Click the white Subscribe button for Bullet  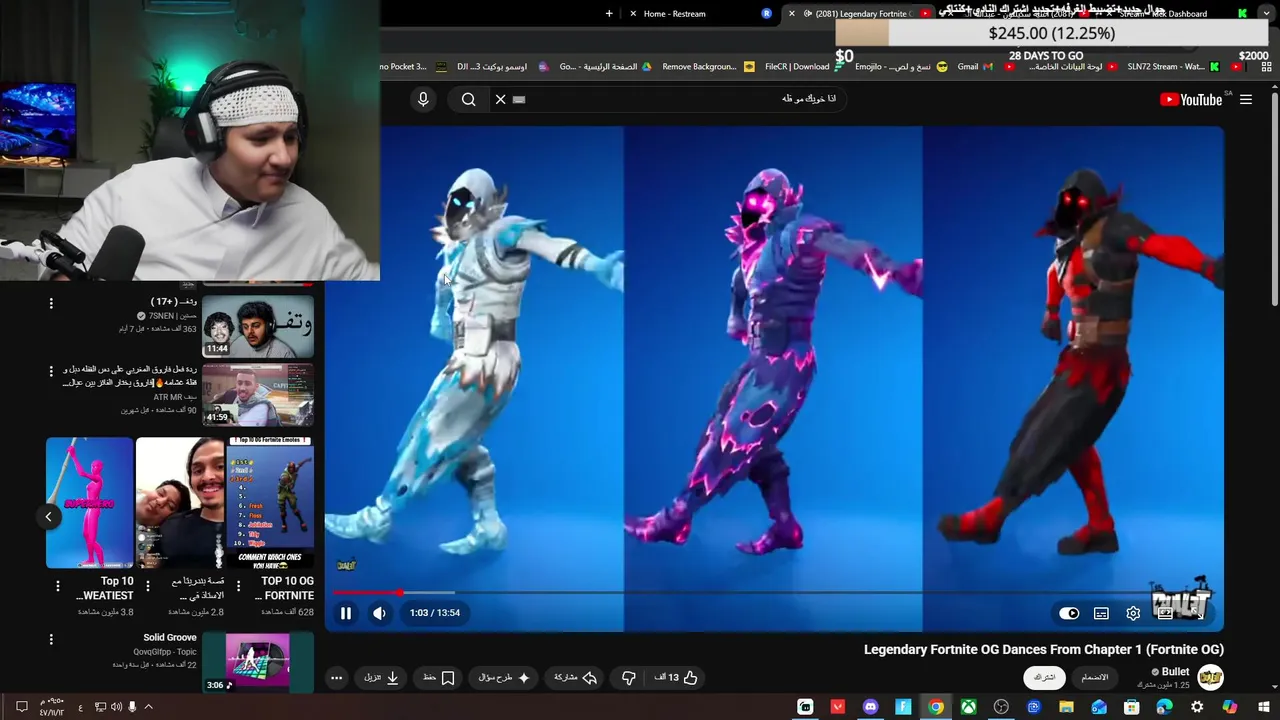point(1044,678)
